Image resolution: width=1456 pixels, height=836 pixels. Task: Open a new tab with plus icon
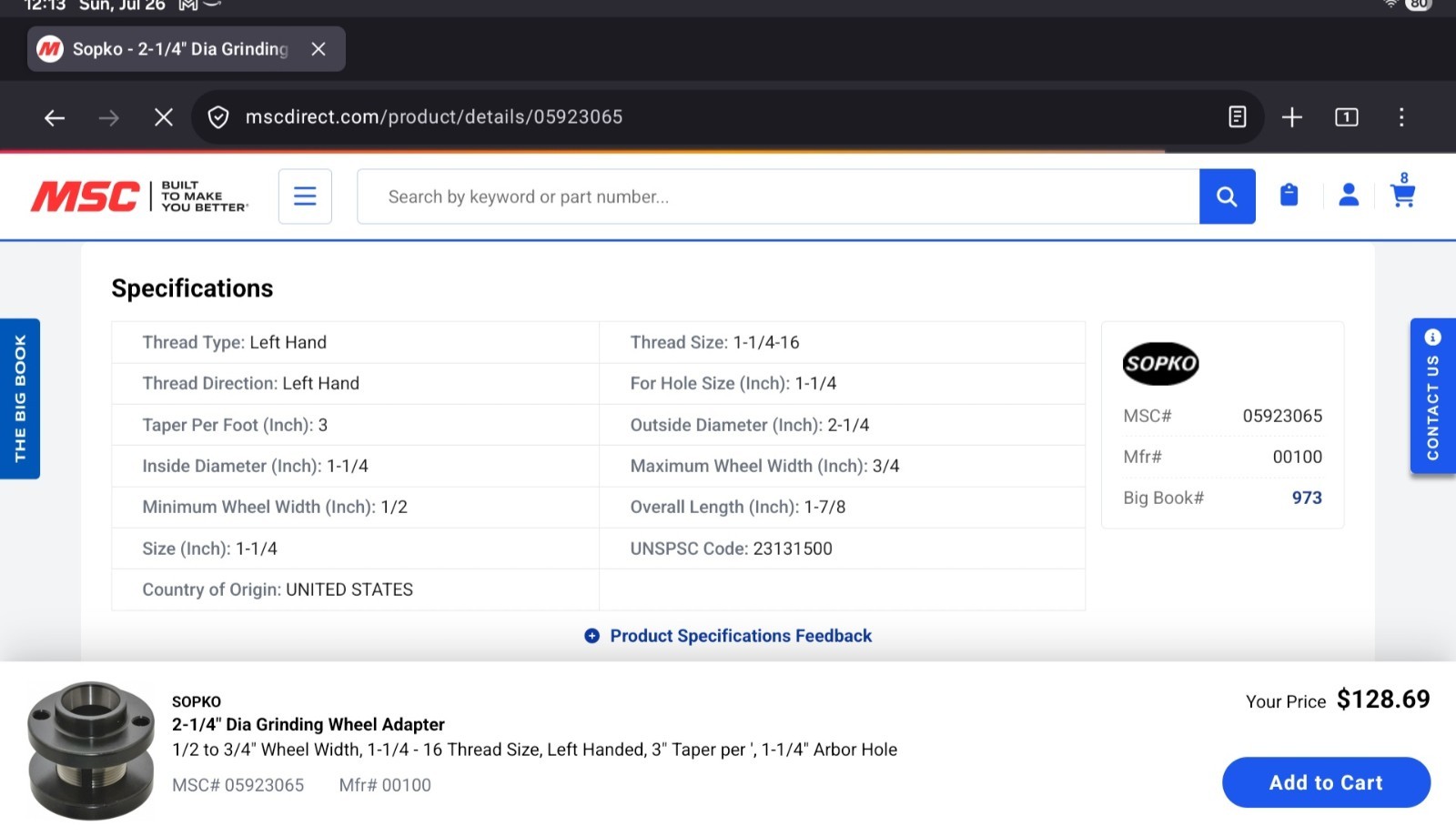click(1292, 117)
